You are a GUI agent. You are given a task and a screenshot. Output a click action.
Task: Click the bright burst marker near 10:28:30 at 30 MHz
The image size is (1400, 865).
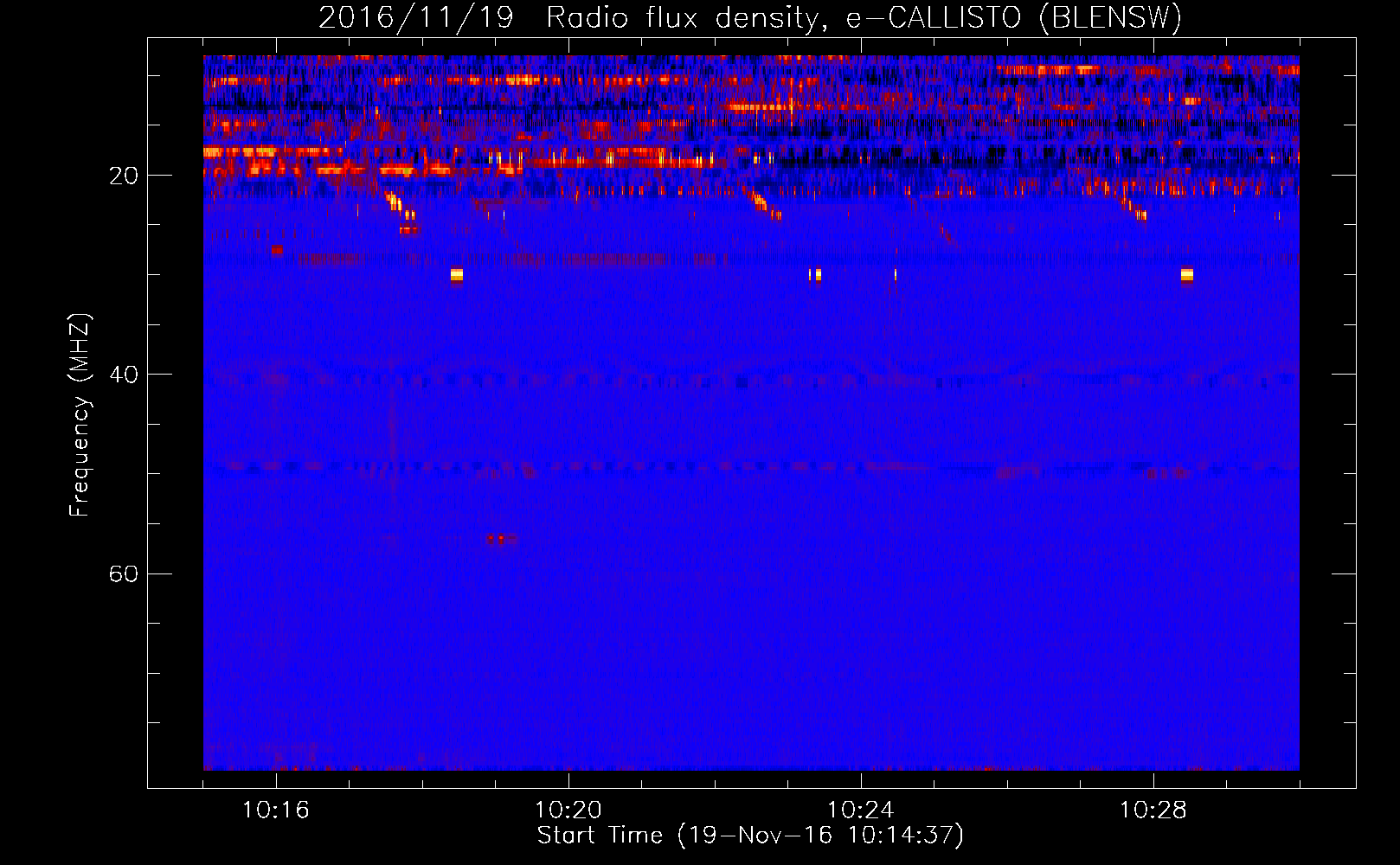1187,275
